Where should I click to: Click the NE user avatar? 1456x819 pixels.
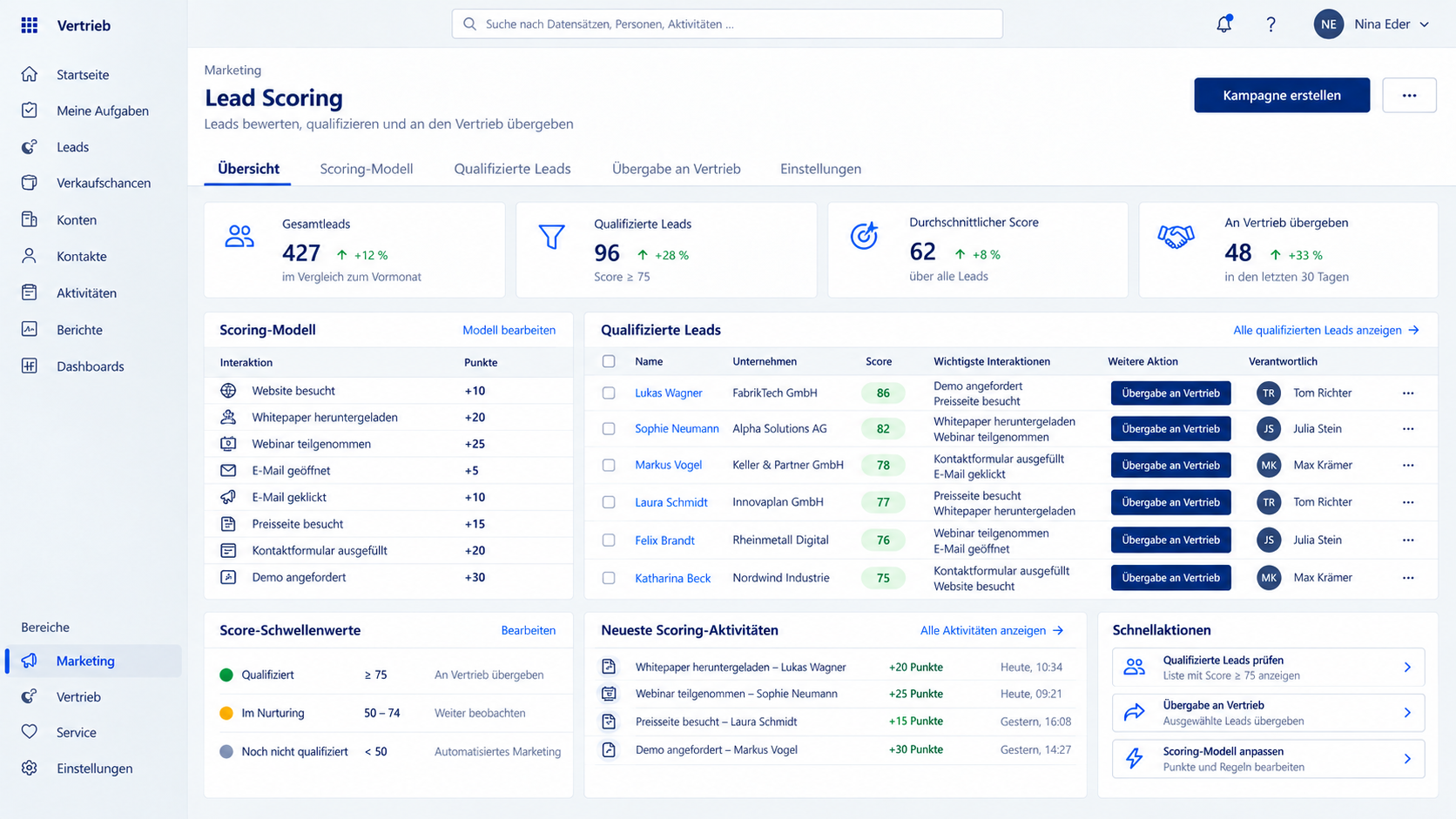point(1329,24)
